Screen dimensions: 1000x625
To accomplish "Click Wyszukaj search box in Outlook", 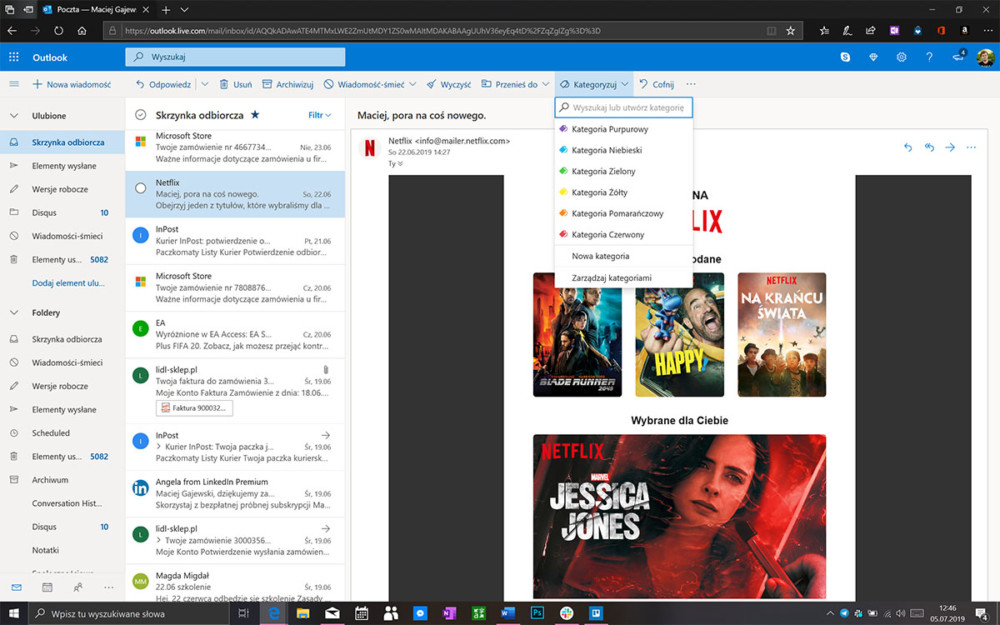I will coord(235,57).
